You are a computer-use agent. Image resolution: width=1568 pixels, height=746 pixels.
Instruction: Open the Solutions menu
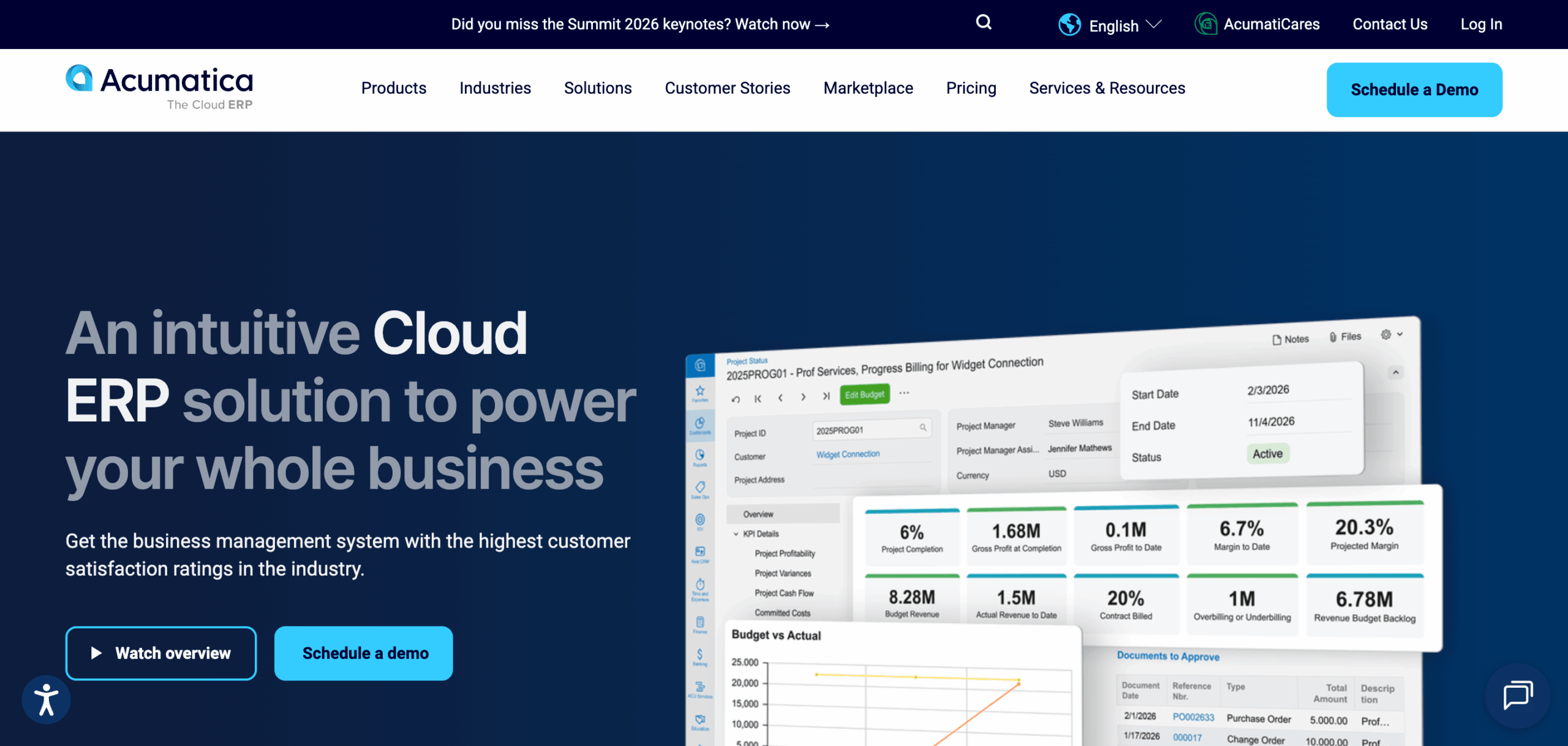pyautogui.click(x=598, y=88)
